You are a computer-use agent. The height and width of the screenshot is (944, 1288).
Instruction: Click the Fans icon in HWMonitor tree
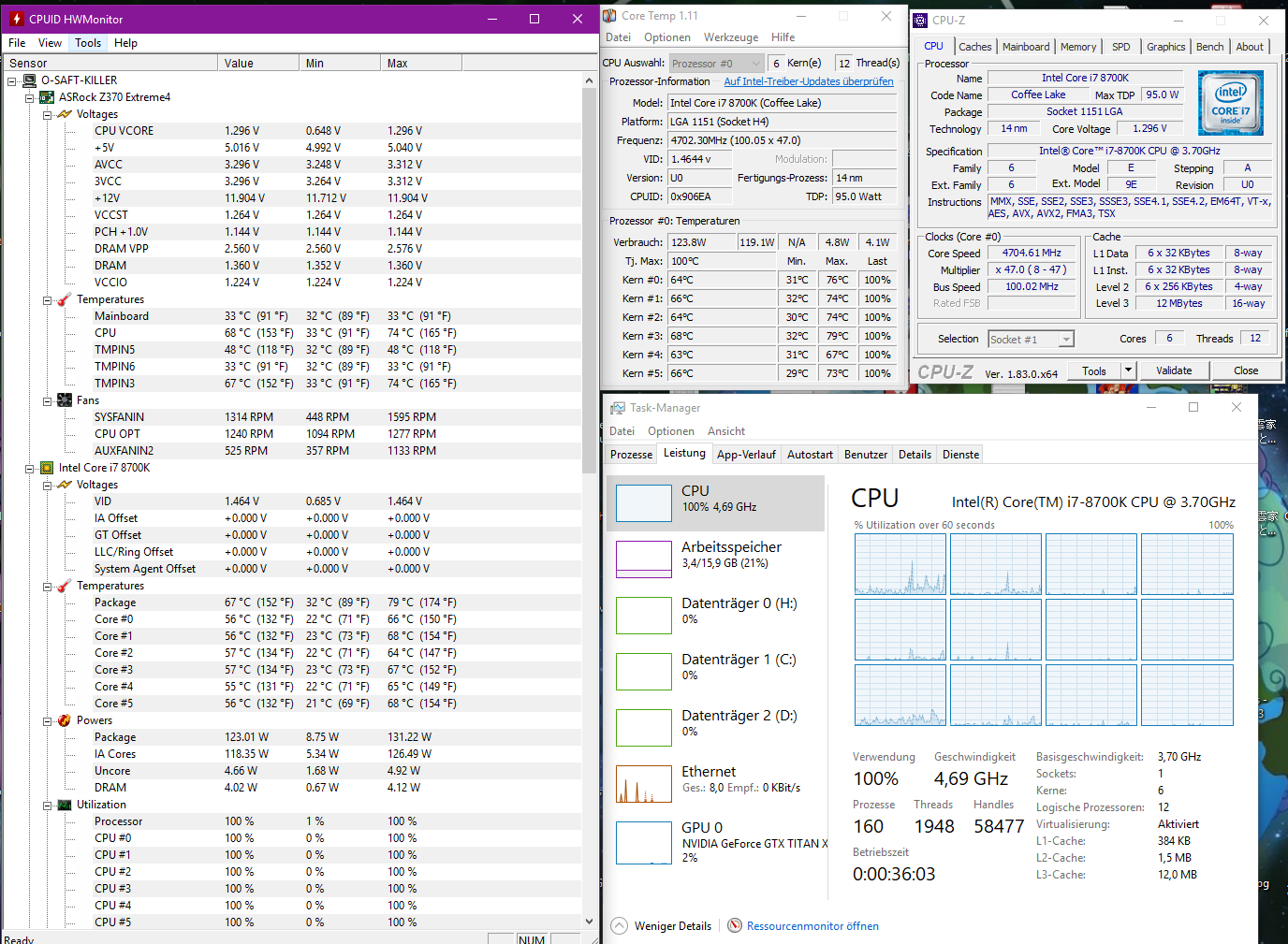(x=65, y=400)
